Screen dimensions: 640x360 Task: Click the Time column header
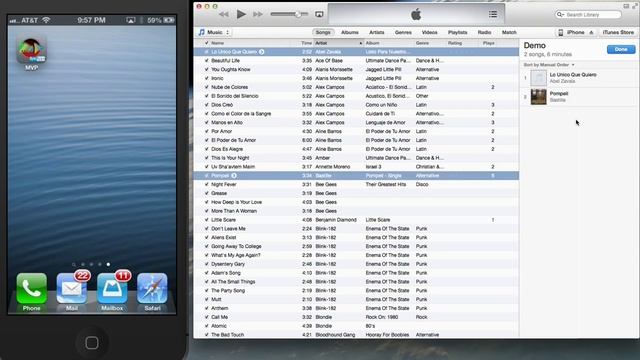(x=306, y=43)
